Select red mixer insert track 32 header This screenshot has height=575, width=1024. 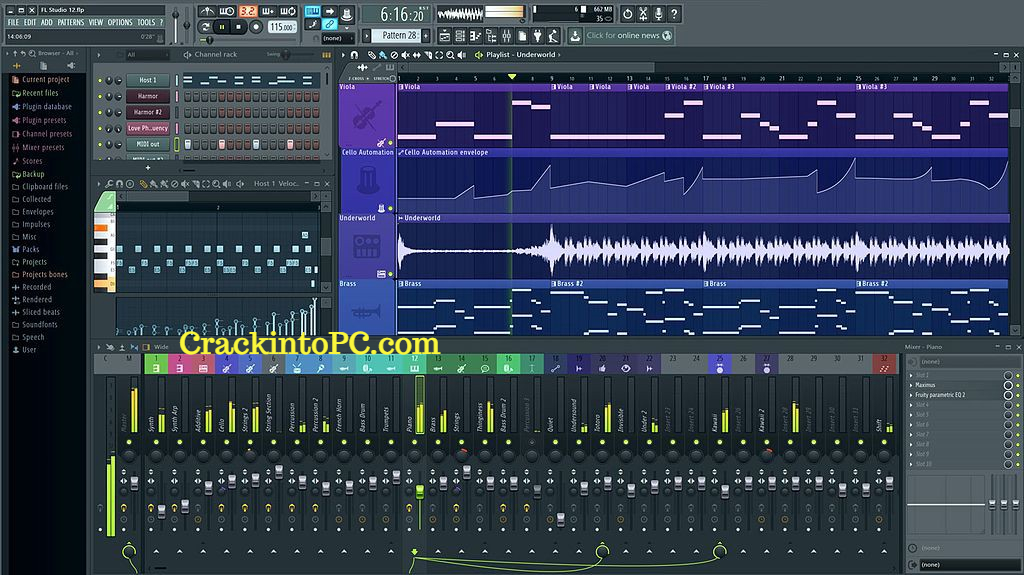884,364
